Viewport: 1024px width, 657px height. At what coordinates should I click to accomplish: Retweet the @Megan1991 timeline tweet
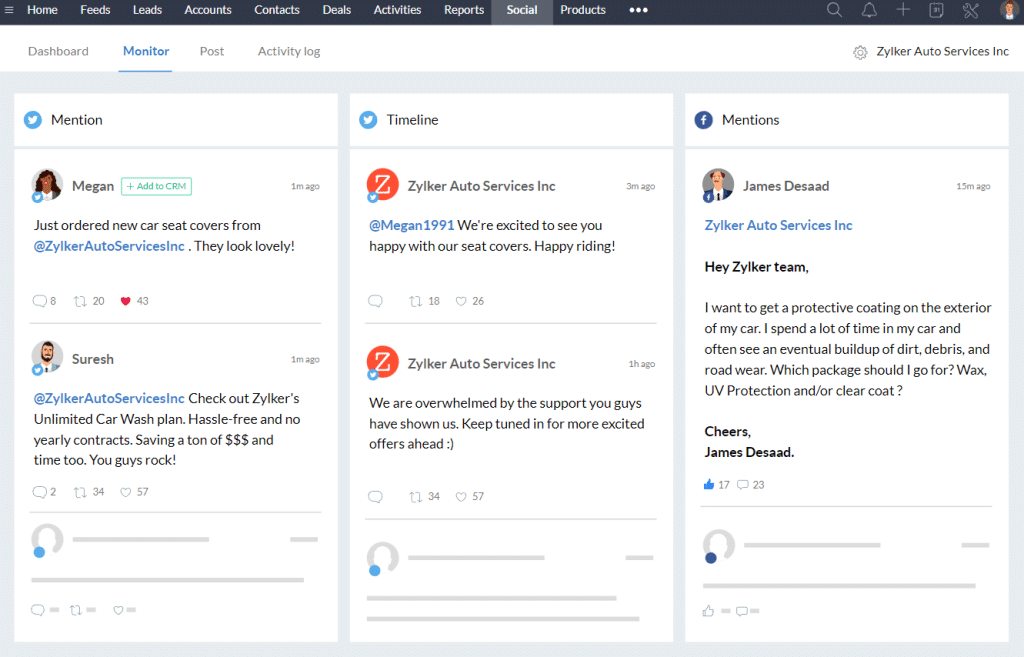pos(415,301)
